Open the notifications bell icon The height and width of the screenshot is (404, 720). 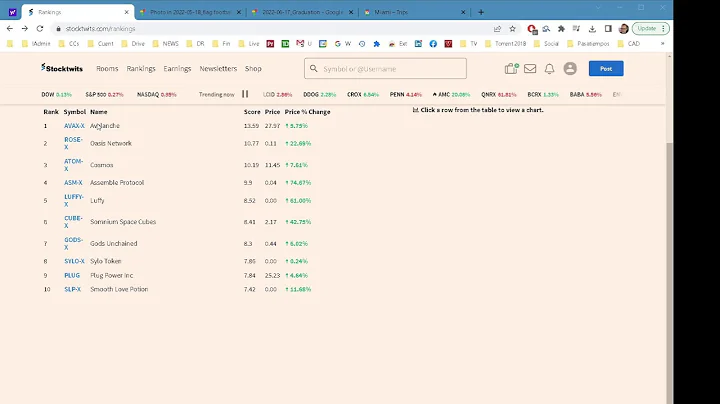[549, 69]
